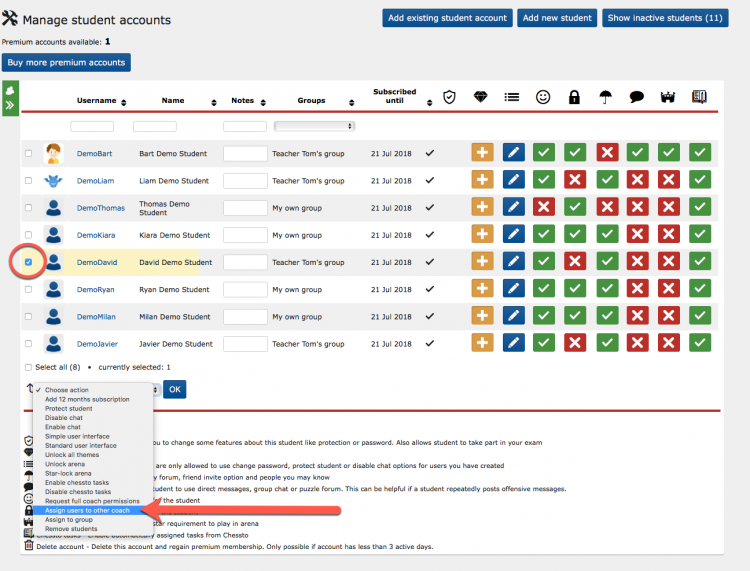Image resolution: width=750 pixels, height=571 pixels.
Task: Click the Name filter input field
Action: (x=154, y=126)
